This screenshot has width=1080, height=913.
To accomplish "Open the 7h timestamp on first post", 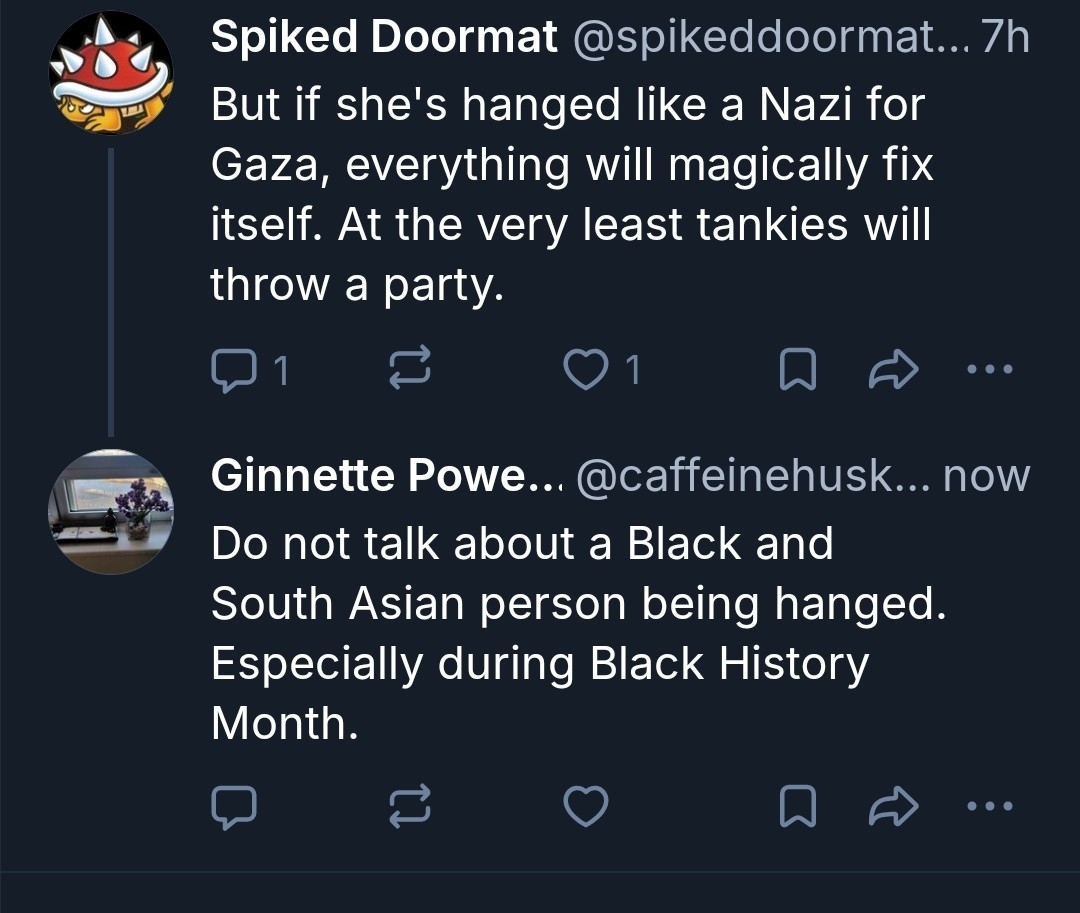I will click(1005, 38).
